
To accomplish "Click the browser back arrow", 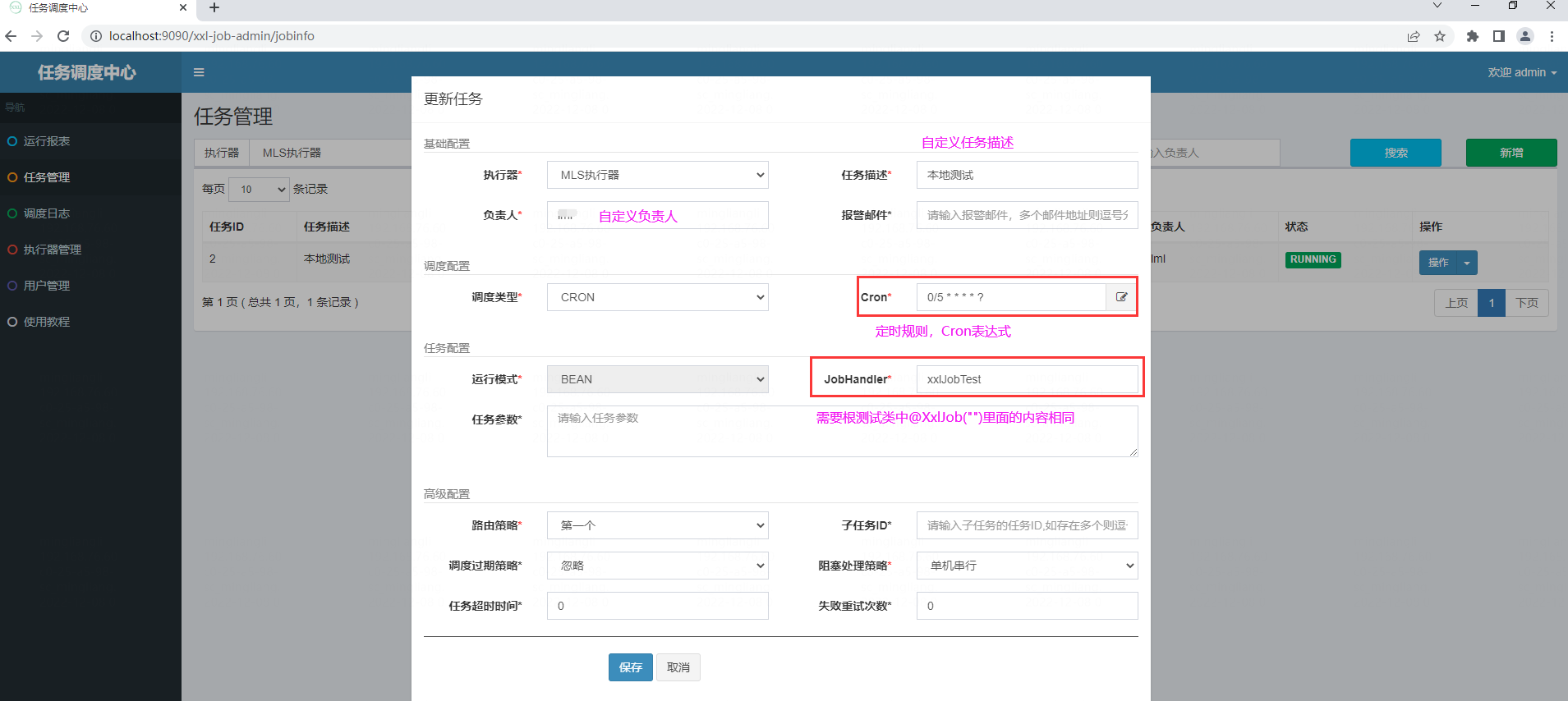I will (x=11, y=36).
